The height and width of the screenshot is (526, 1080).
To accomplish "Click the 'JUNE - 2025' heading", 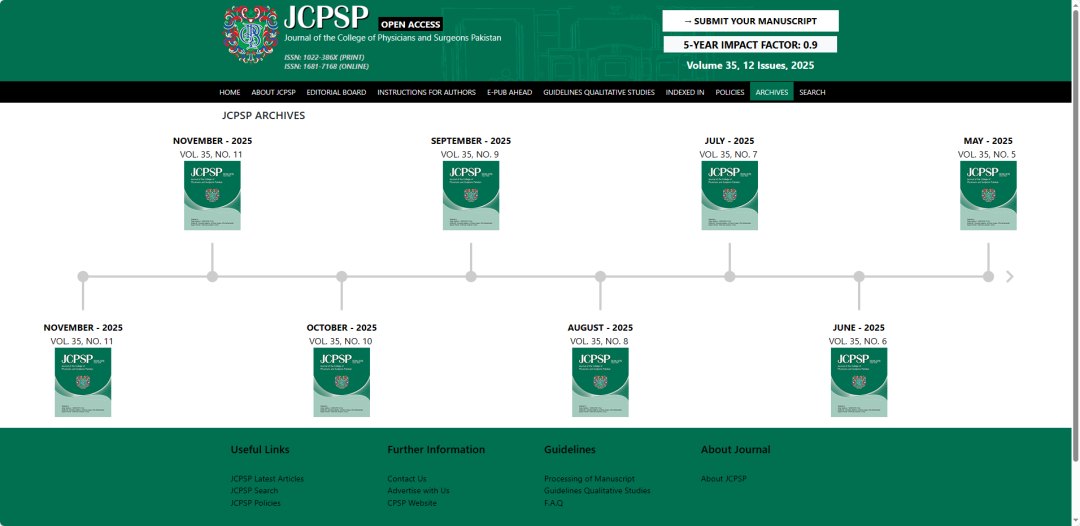I will [859, 328].
